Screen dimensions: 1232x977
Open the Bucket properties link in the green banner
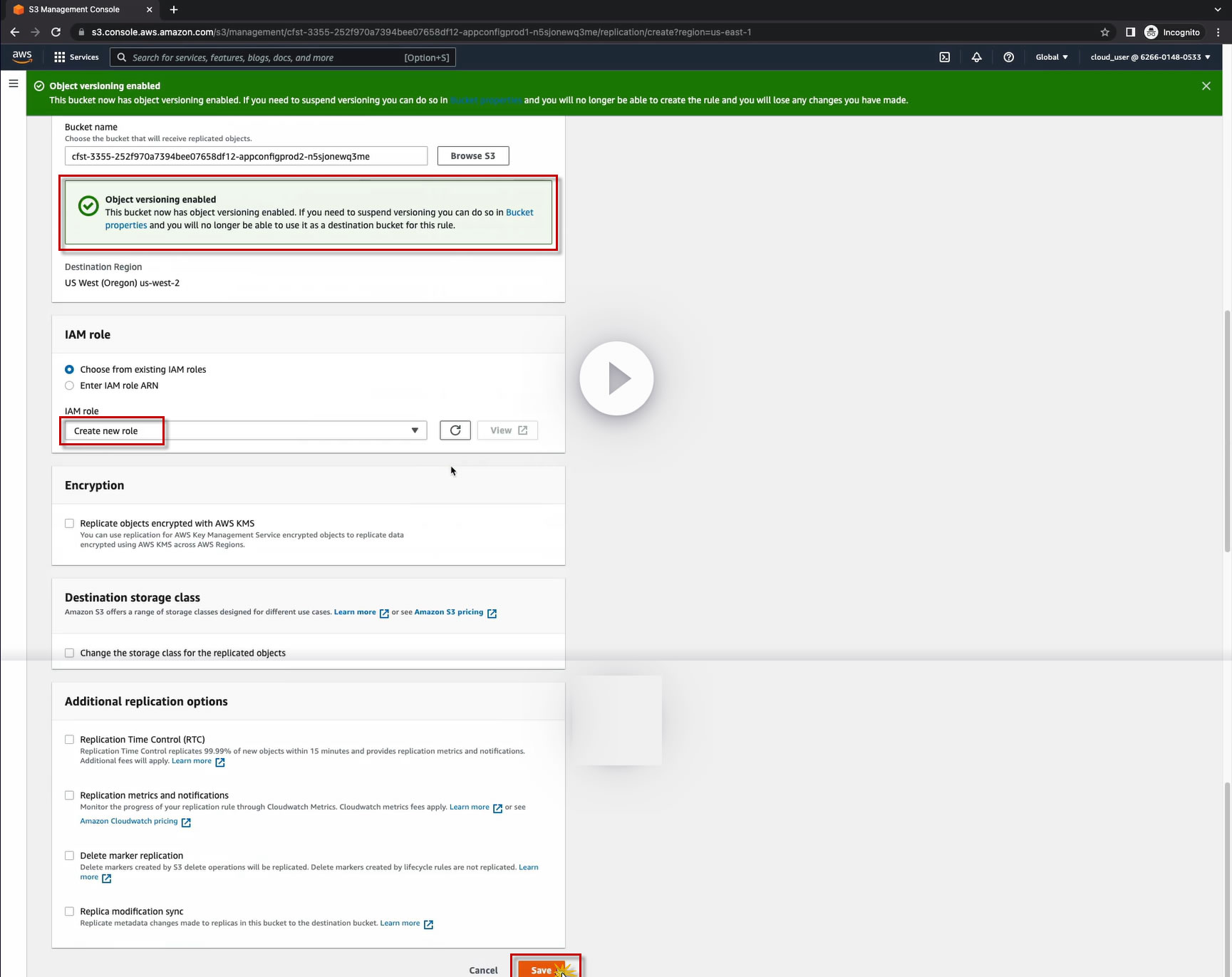coord(486,100)
